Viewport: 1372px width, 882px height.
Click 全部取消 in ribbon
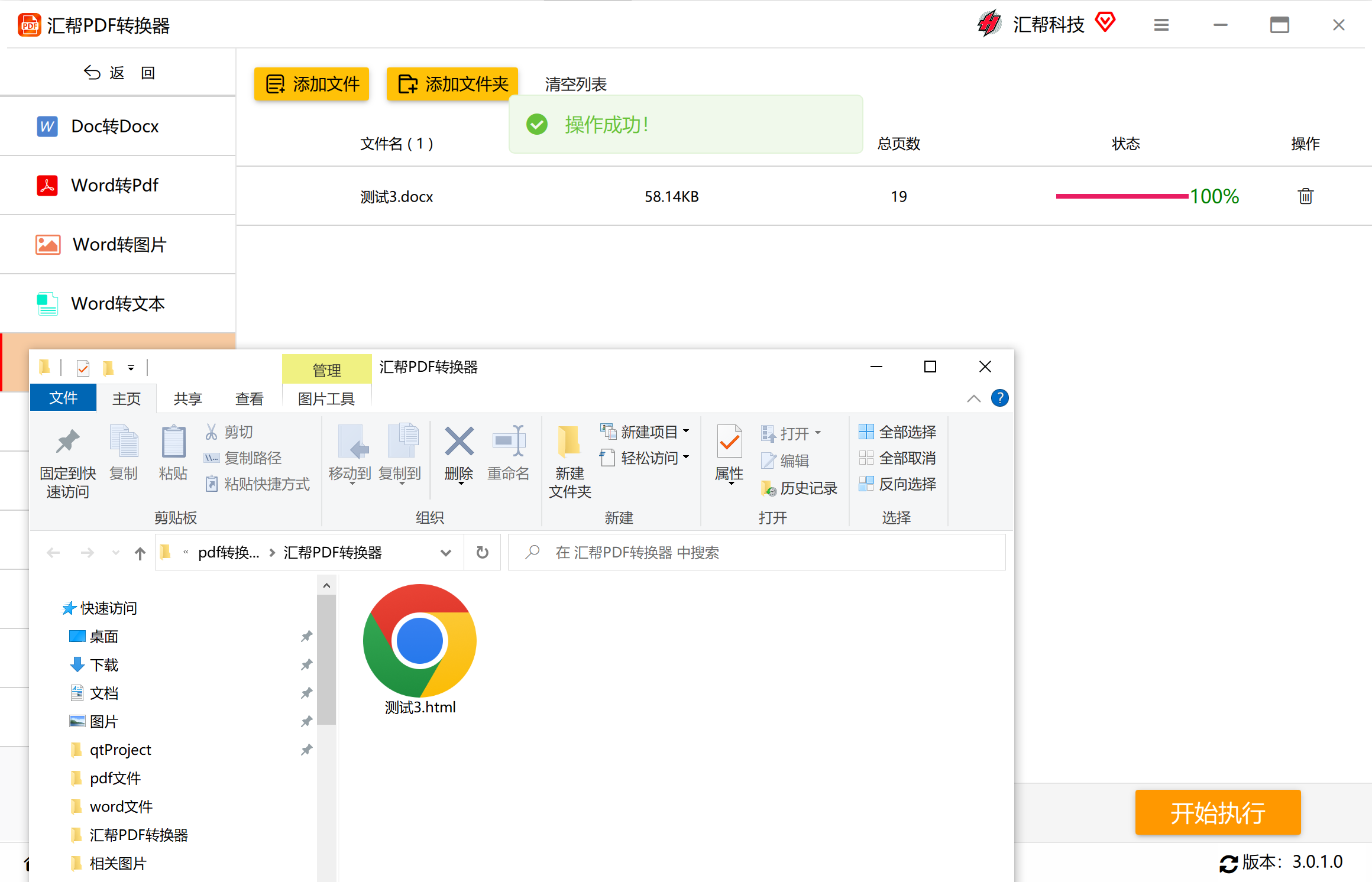click(x=897, y=458)
